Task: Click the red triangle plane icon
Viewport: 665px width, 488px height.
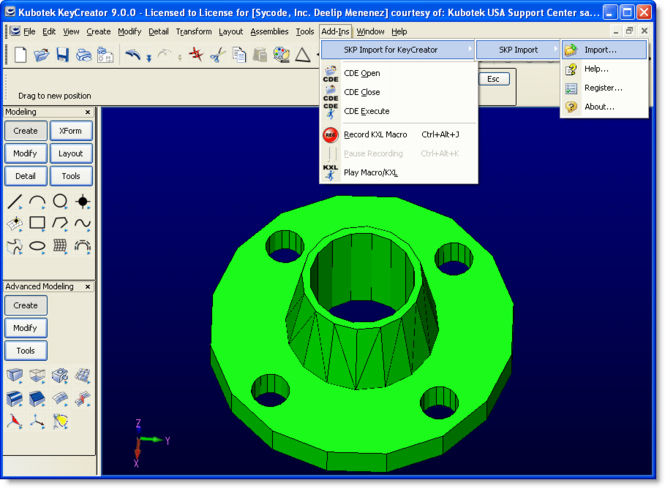Action: [15, 421]
